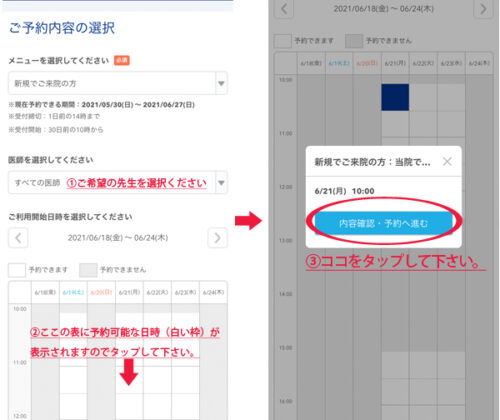Go to next week in left calendar
The width and height of the screenshot is (500, 420).
click(x=217, y=238)
